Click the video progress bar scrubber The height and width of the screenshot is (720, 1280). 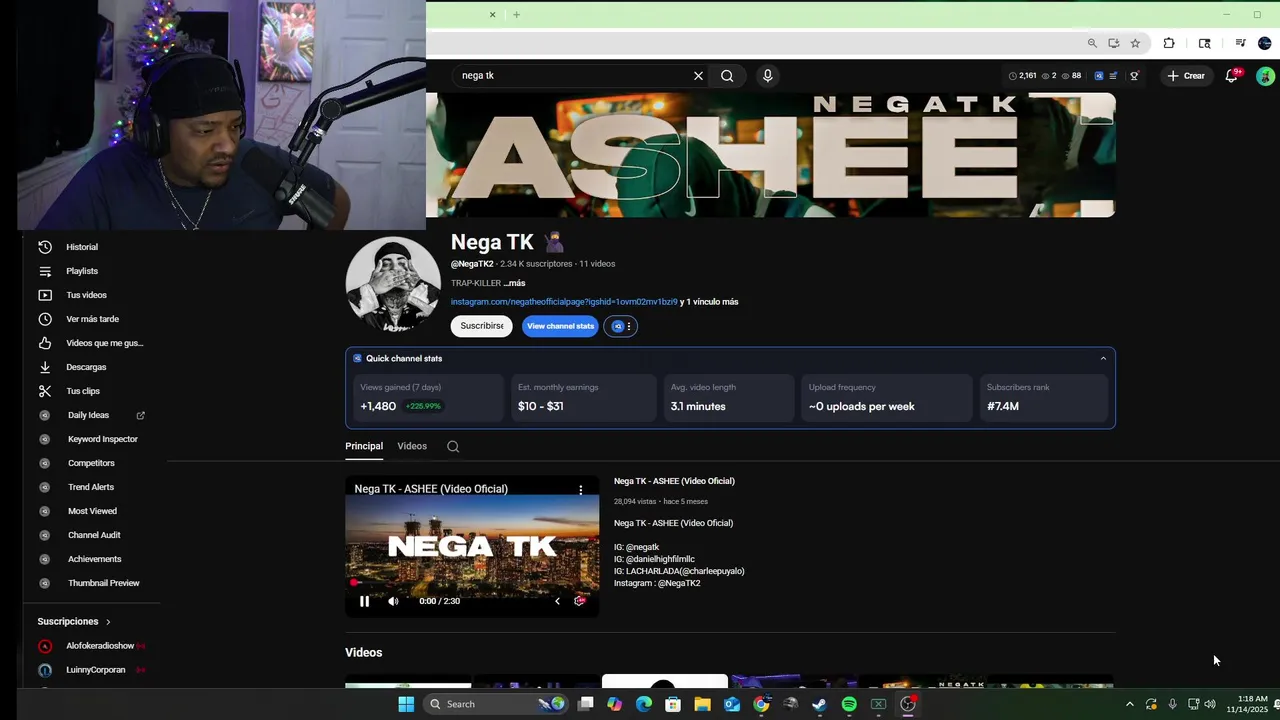tap(352, 582)
